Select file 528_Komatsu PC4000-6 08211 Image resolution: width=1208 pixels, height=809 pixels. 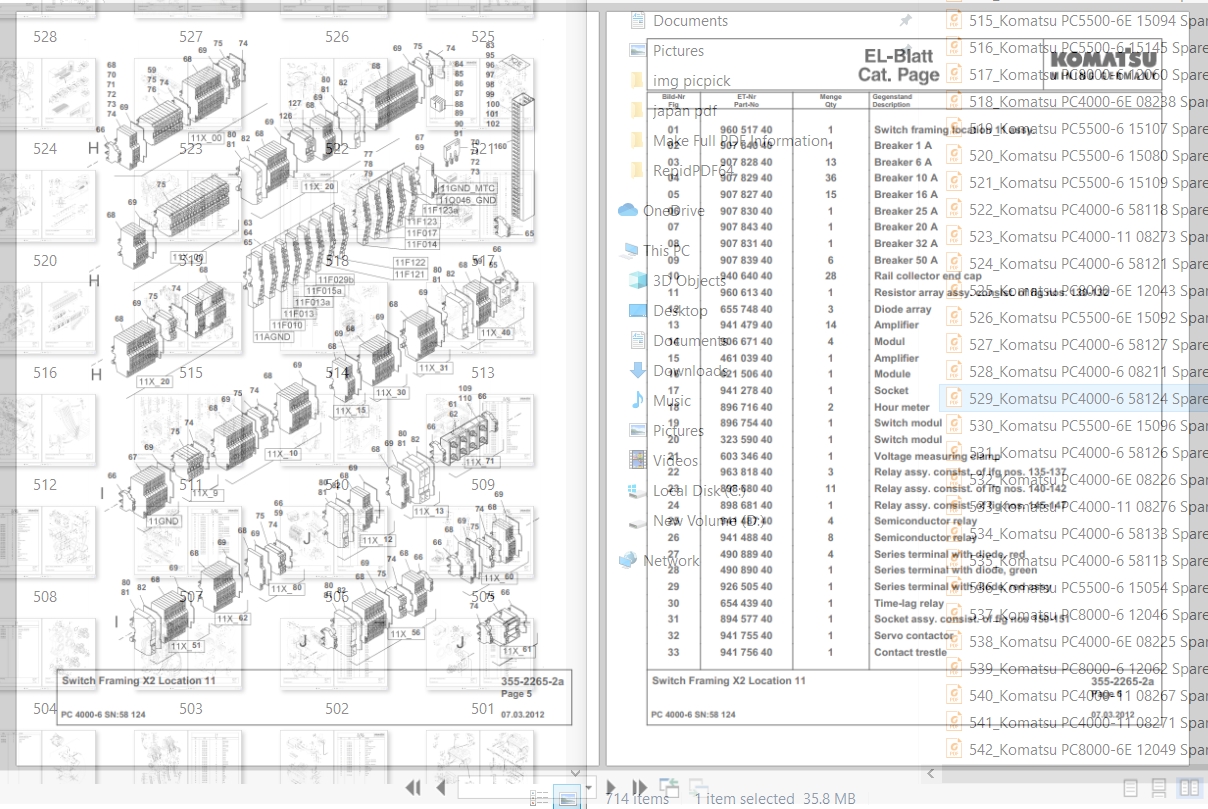tap(1088, 371)
